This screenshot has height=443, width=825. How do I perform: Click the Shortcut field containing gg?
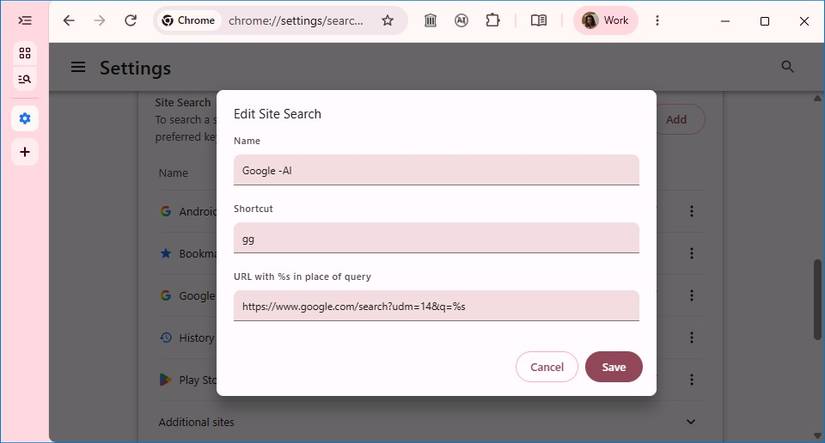(x=436, y=238)
